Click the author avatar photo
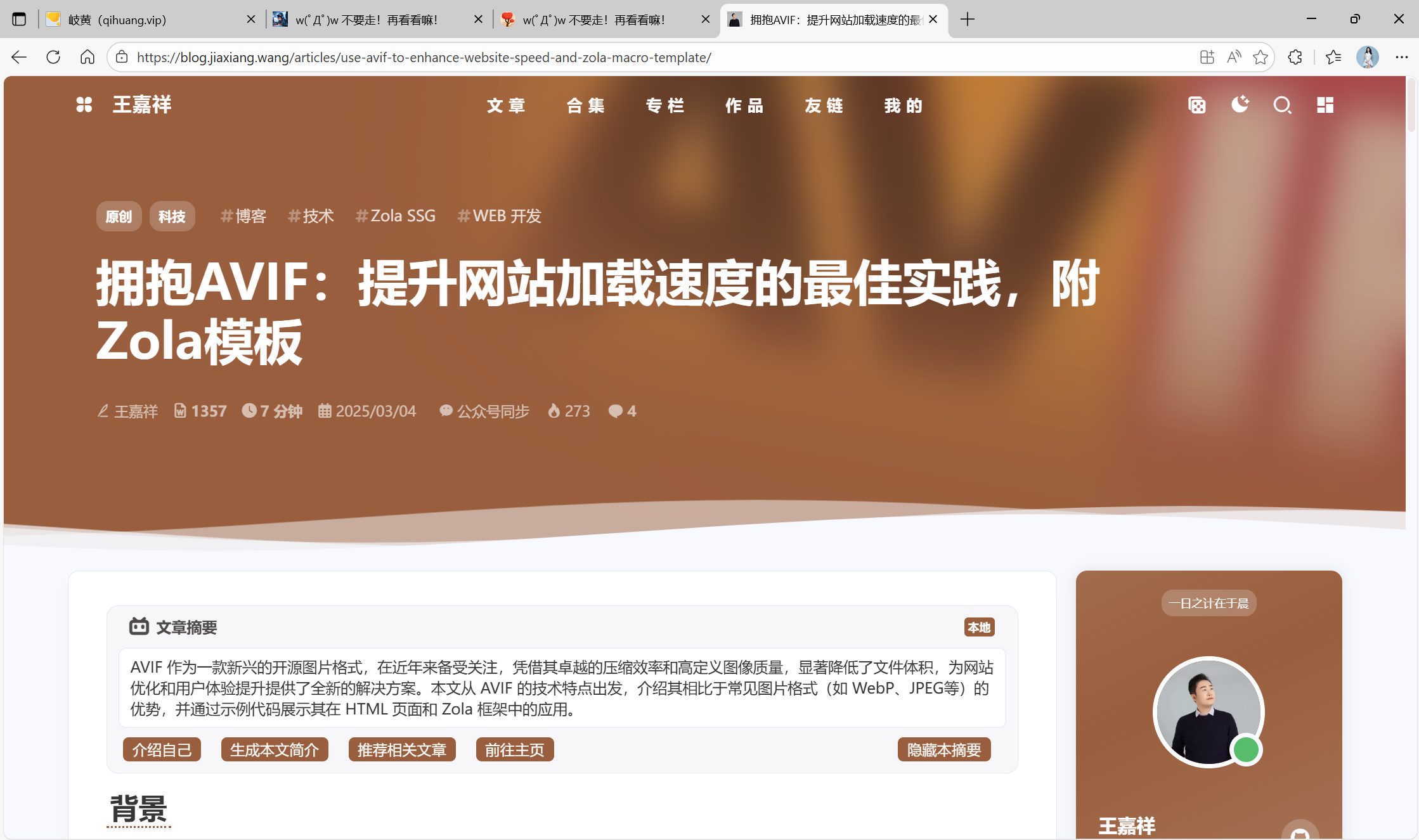The image size is (1419, 840). click(1208, 711)
